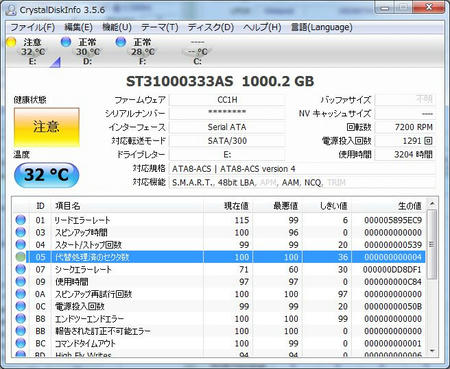Select row 04 スタート/ストップ回数

click(x=219, y=245)
